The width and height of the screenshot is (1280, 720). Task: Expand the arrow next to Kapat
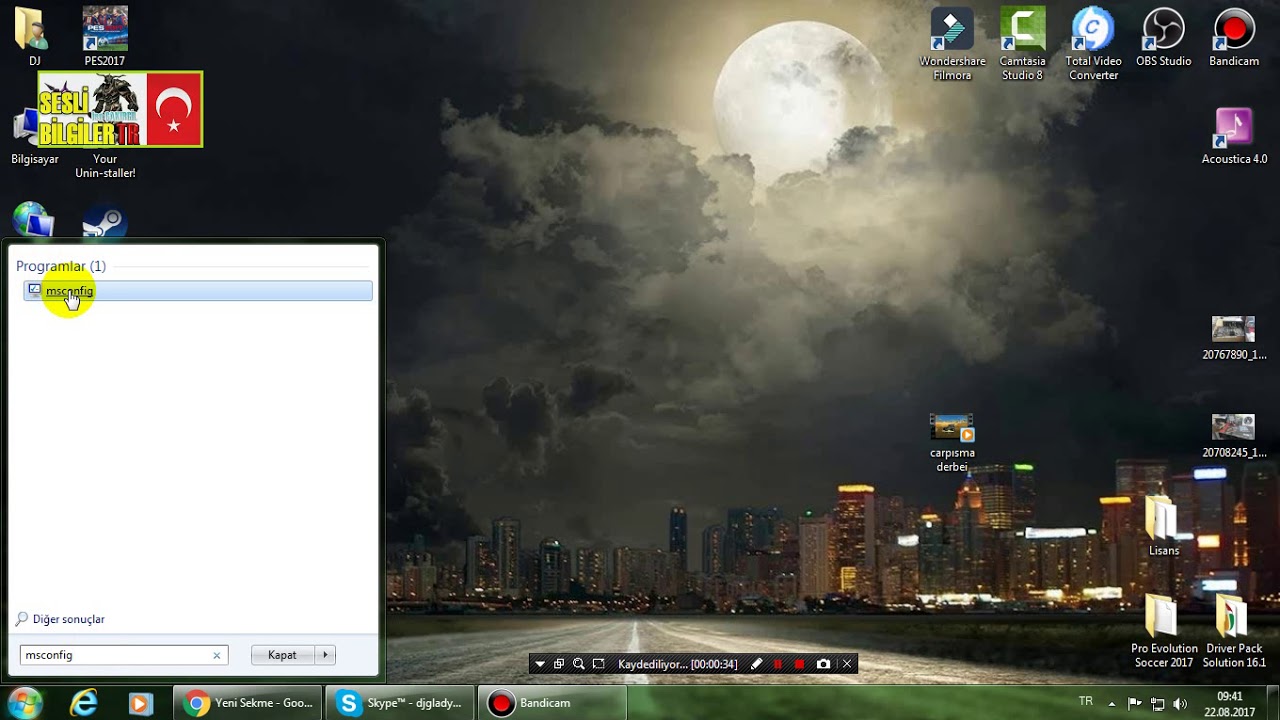pos(325,655)
